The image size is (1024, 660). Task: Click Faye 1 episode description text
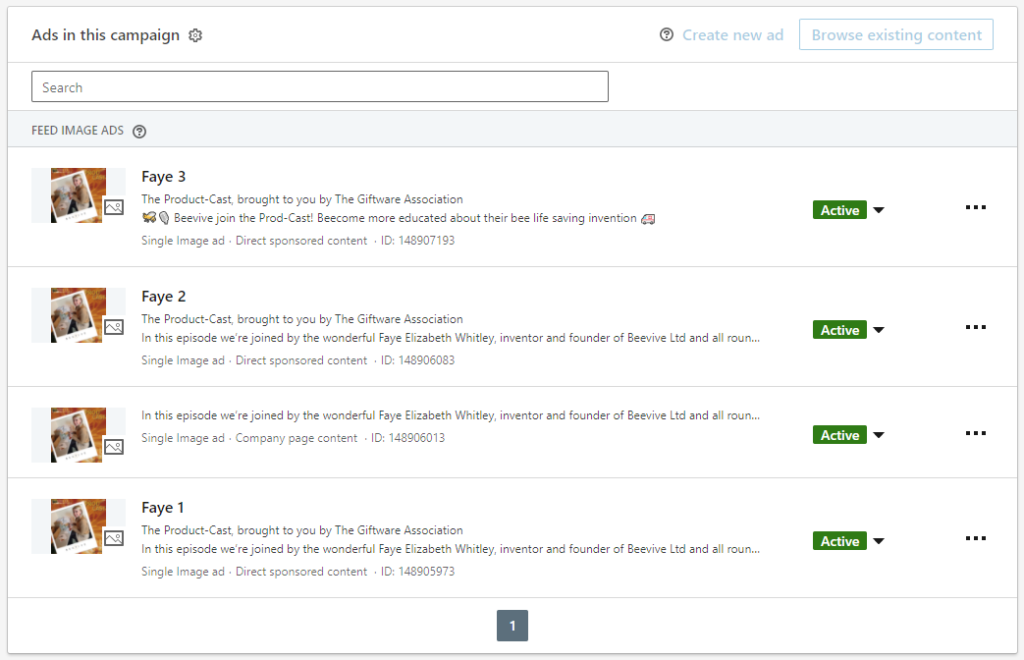tap(451, 549)
